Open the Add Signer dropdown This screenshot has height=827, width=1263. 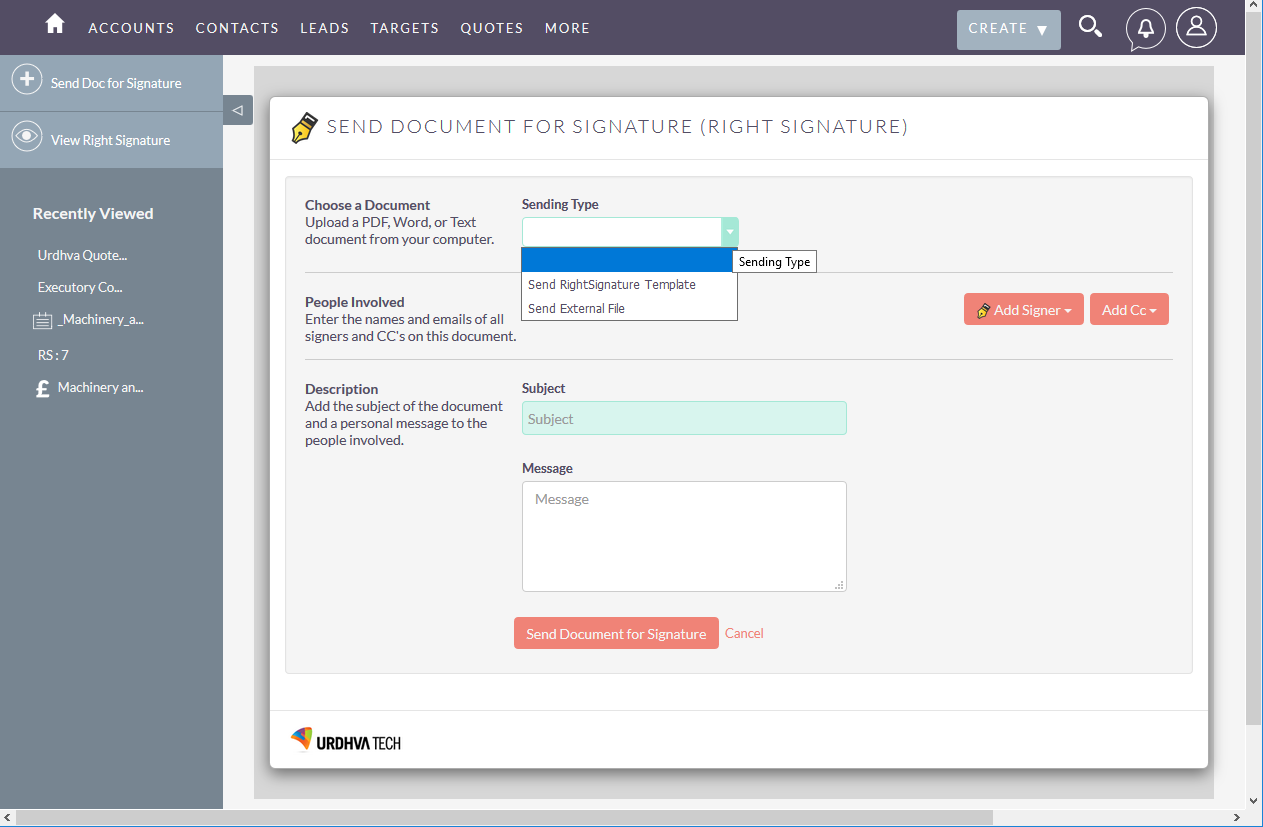[1024, 309]
